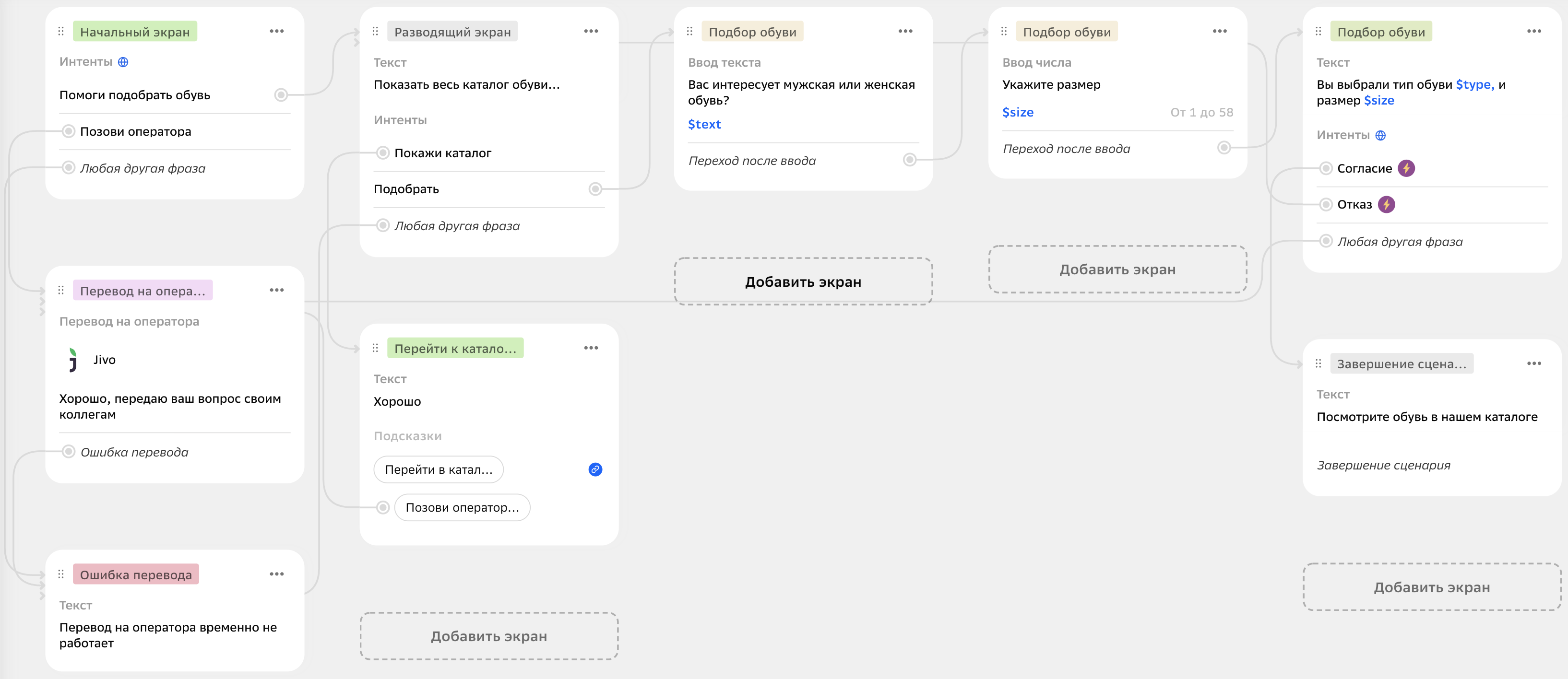Open the three-dot menu on the Подбор обуви card with Ввод числа
The width and height of the screenshot is (1568, 679).
(x=1220, y=31)
